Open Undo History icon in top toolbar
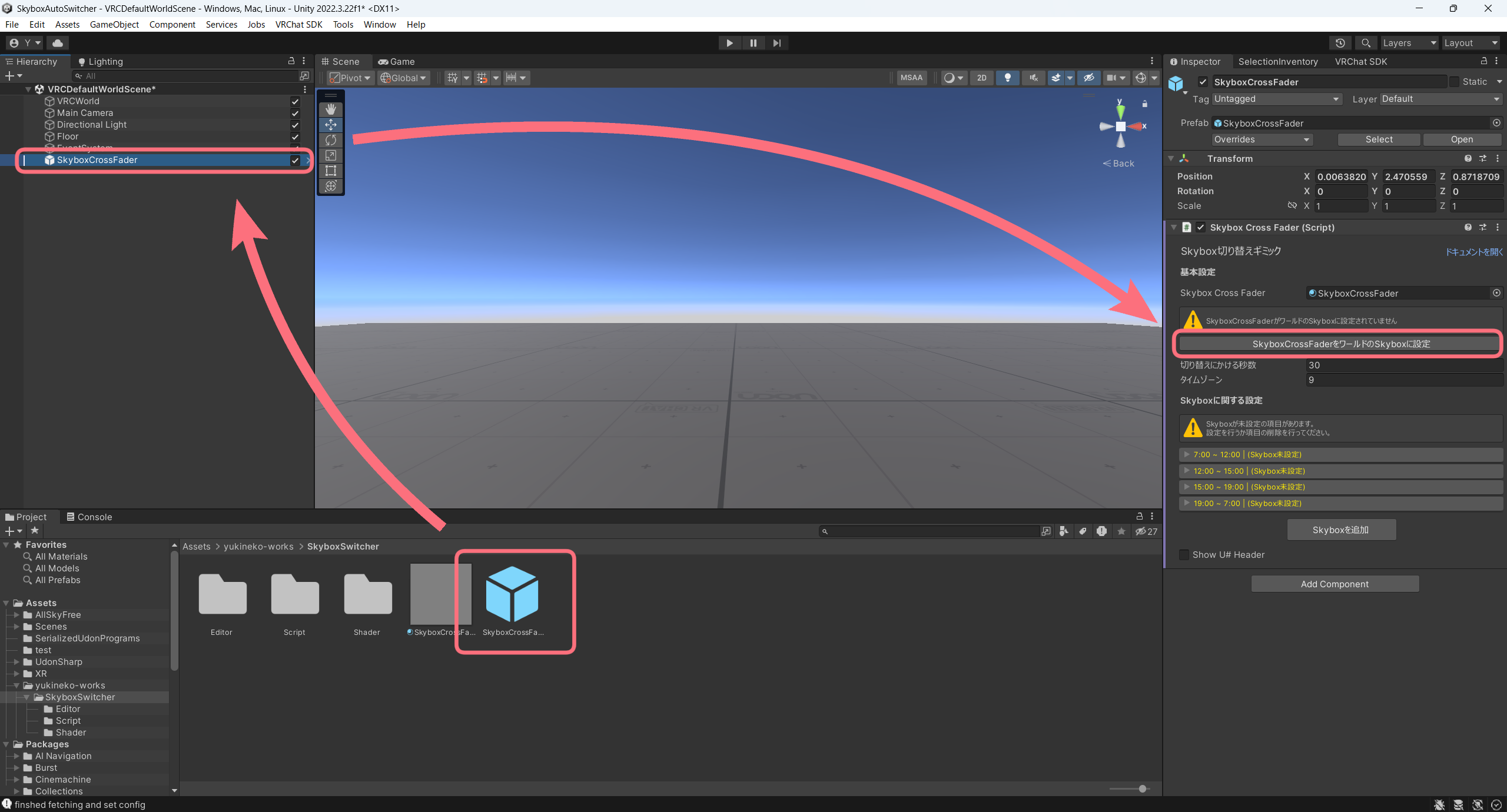Viewport: 1507px width, 812px height. pyautogui.click(x=1340, y=43)
